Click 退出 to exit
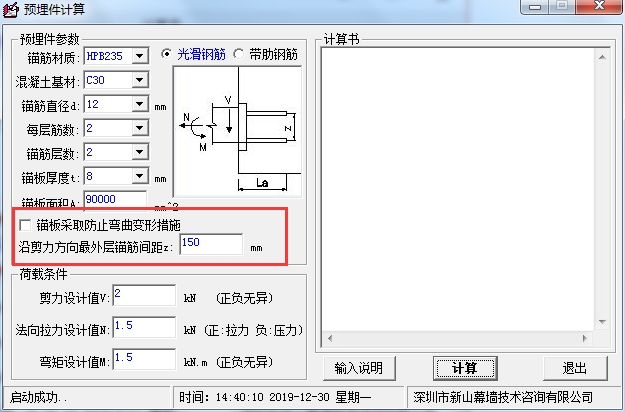The image size is (625, 412). tap(575, 368)
